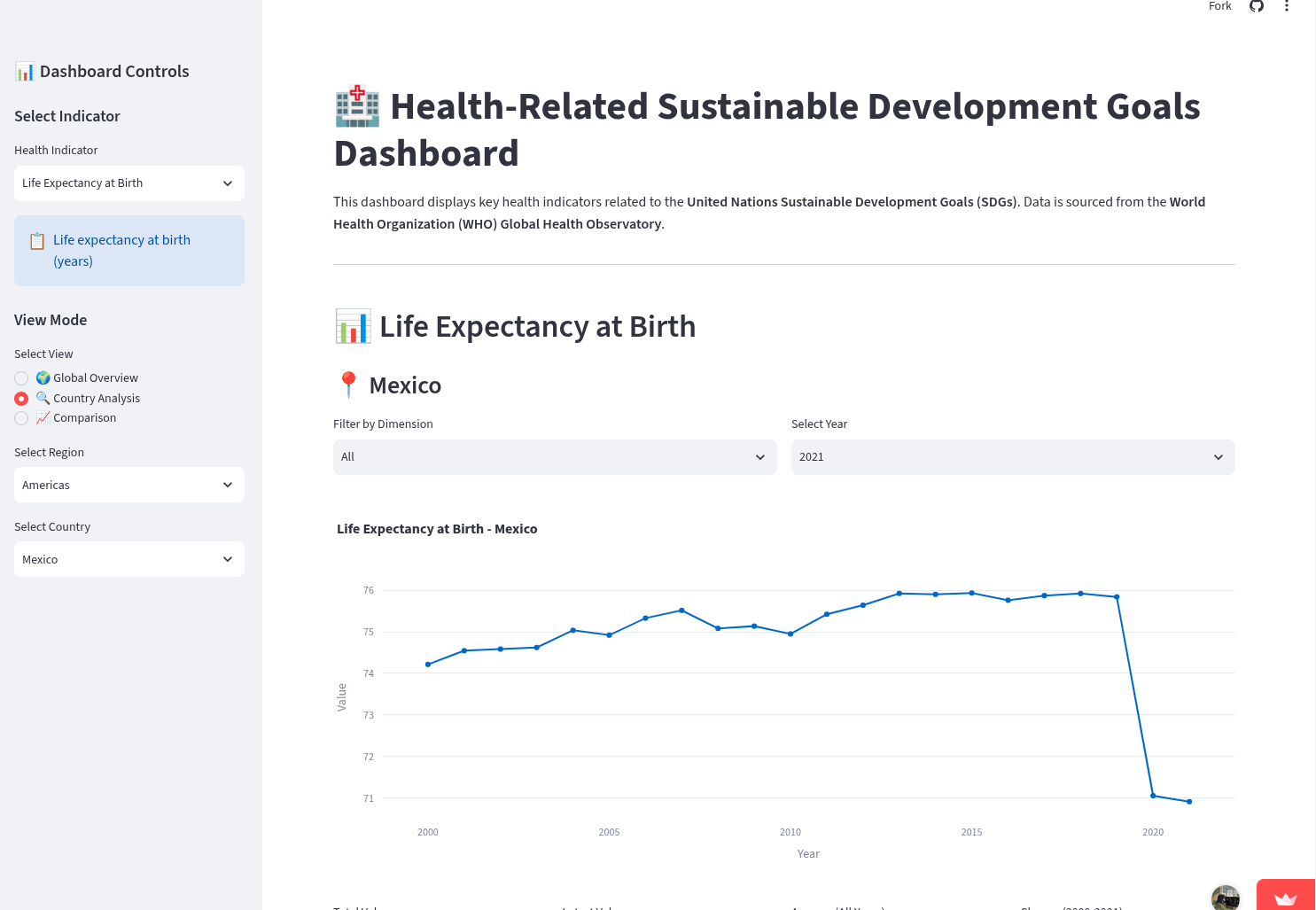Click chevron arrow of the year 2021 select
This screenshot has width=1316, height=910.
(x=1219, y=457)
